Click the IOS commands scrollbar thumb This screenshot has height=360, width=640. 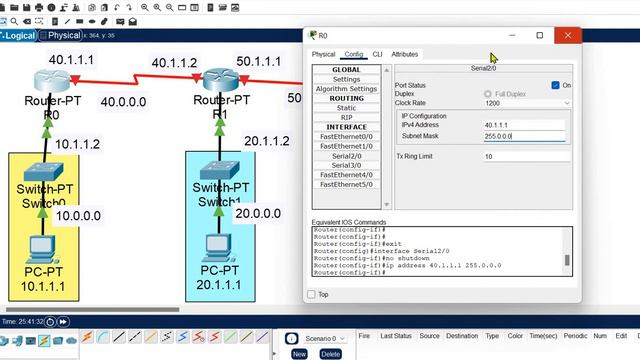coord(567,260)
